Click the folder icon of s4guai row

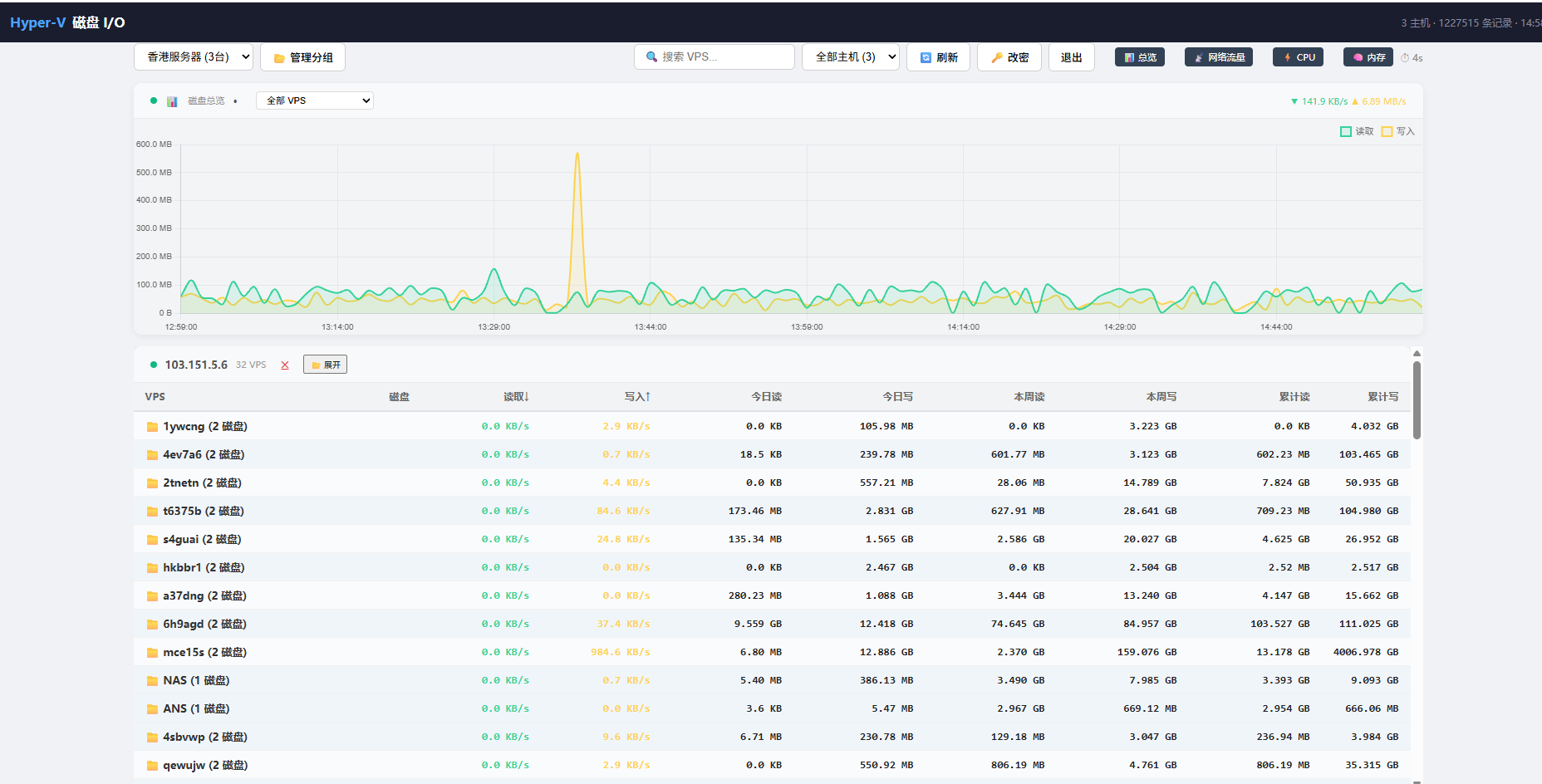click(x=152, y=540)
